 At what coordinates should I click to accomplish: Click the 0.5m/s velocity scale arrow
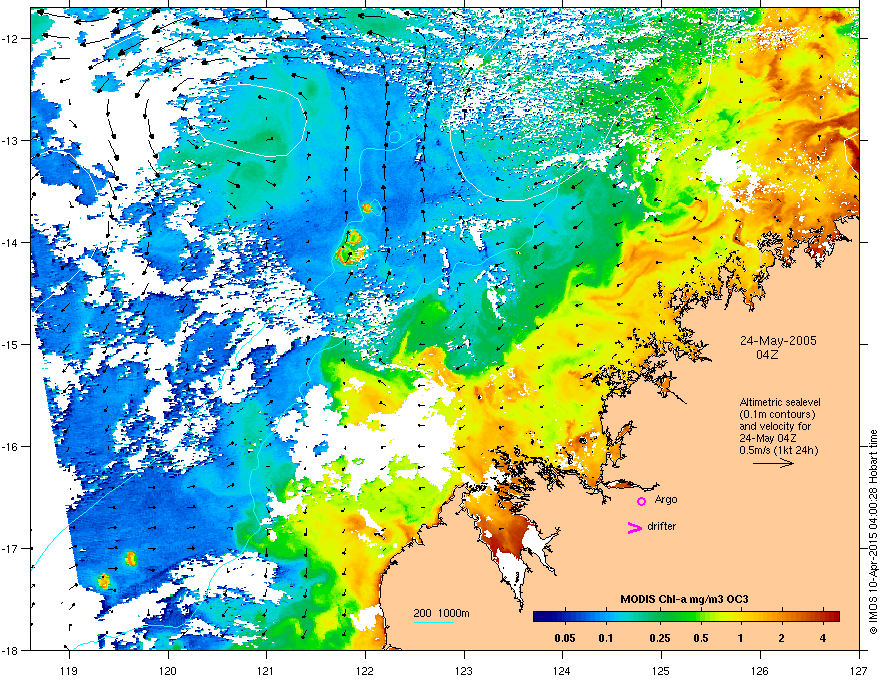tap(773, 463)
